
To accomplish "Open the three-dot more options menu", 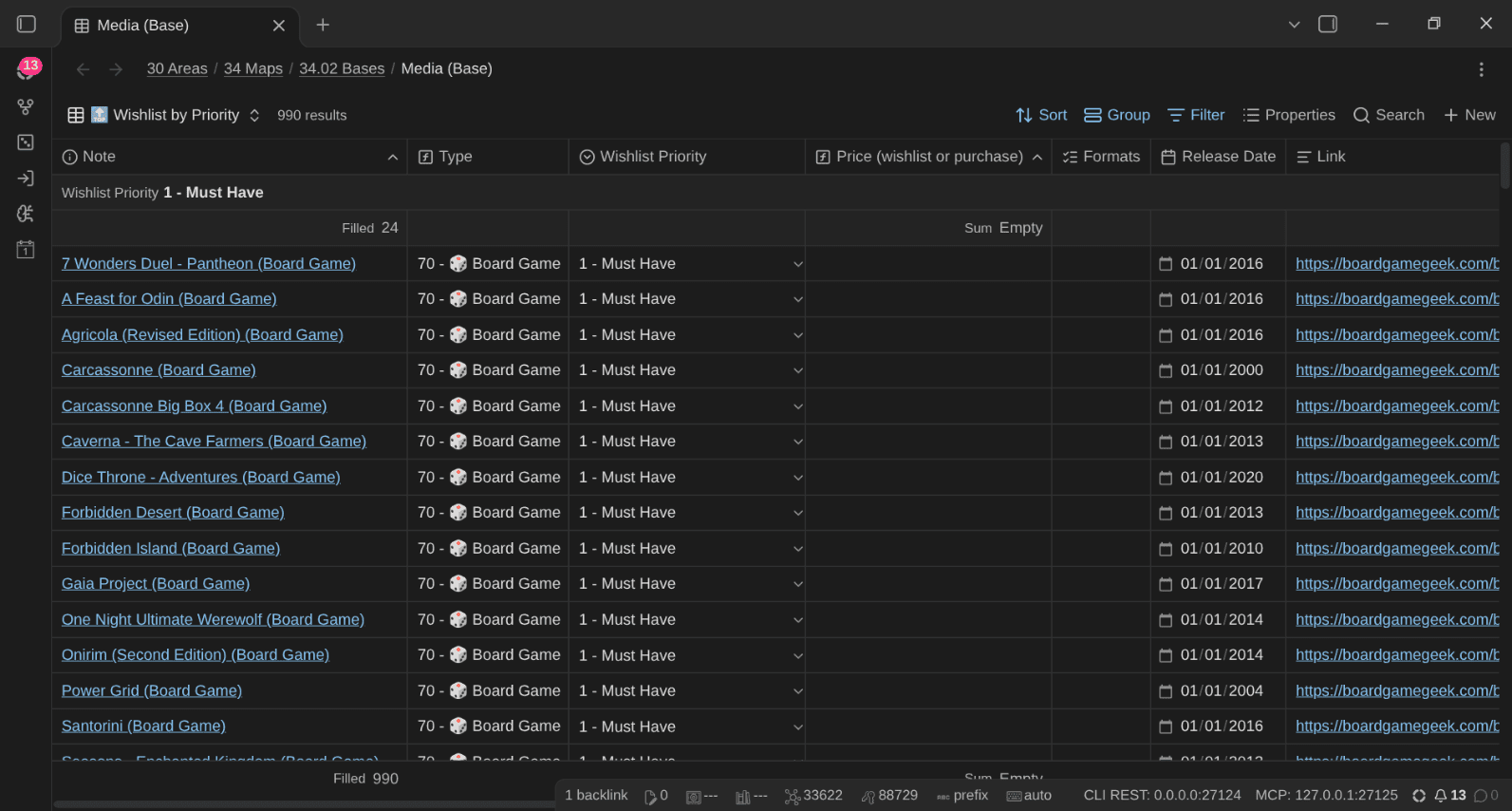I will point(1481,69).
